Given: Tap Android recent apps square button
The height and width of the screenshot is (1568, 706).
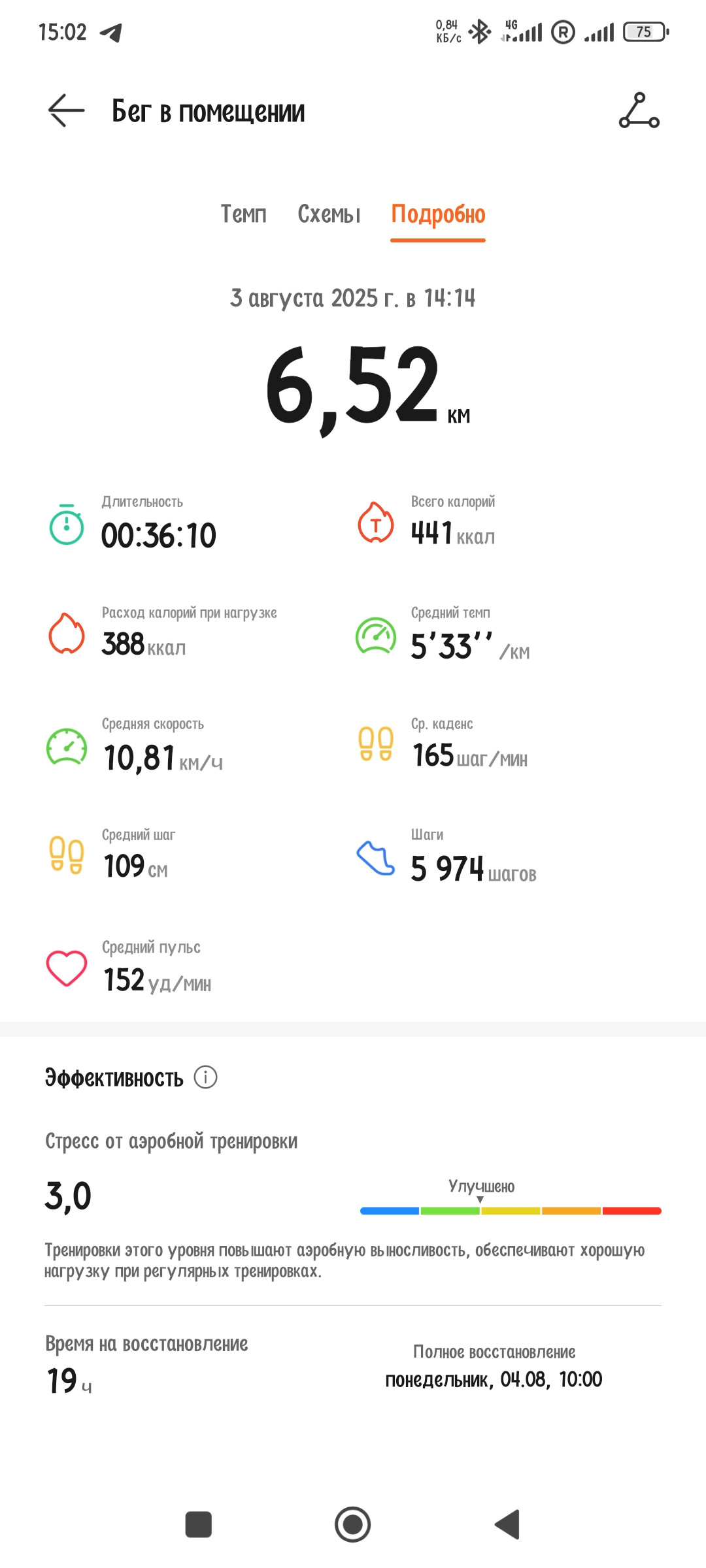Looking at the screenshot, I should [x=199, y=1524].
